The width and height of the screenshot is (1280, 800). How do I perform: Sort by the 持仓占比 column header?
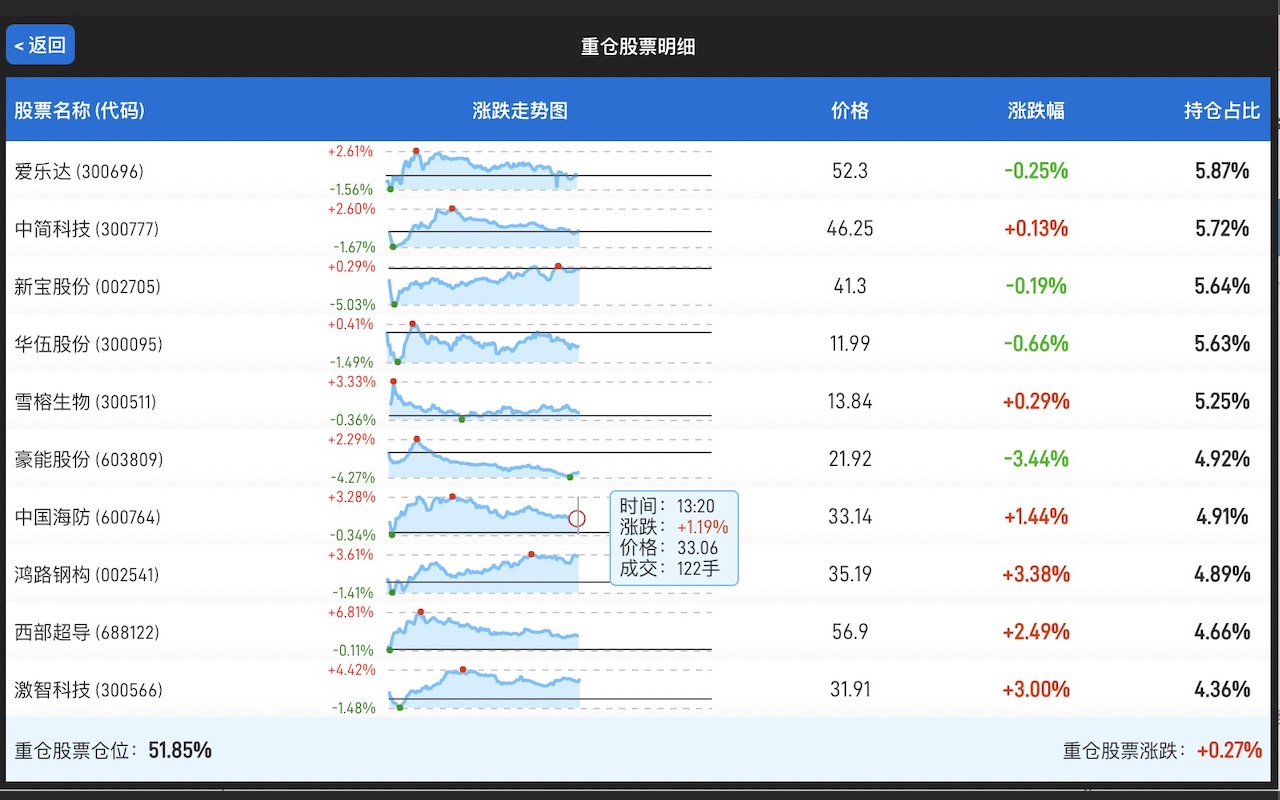1221,111
